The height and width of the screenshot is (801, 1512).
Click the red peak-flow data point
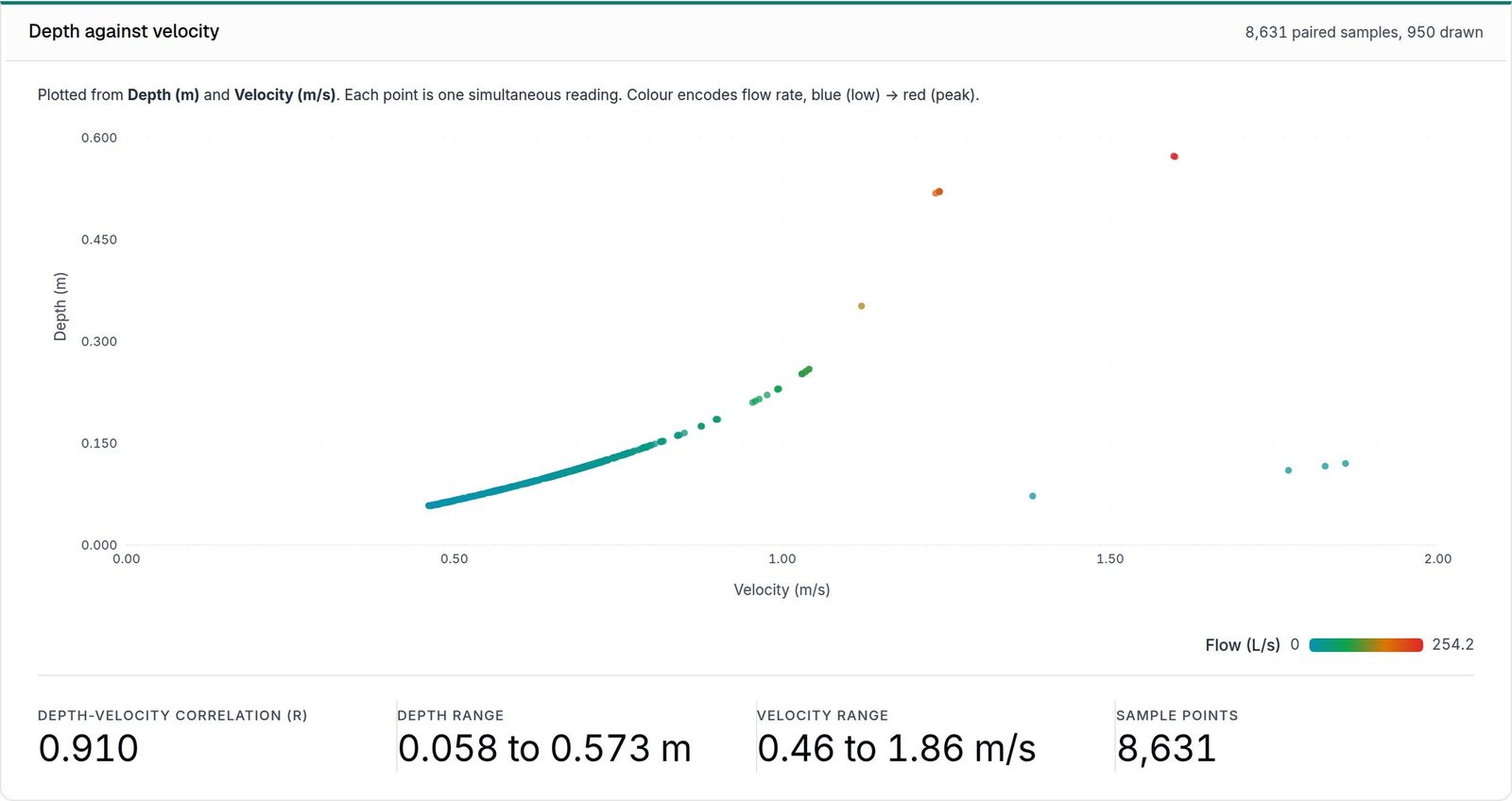[1175, 157]
